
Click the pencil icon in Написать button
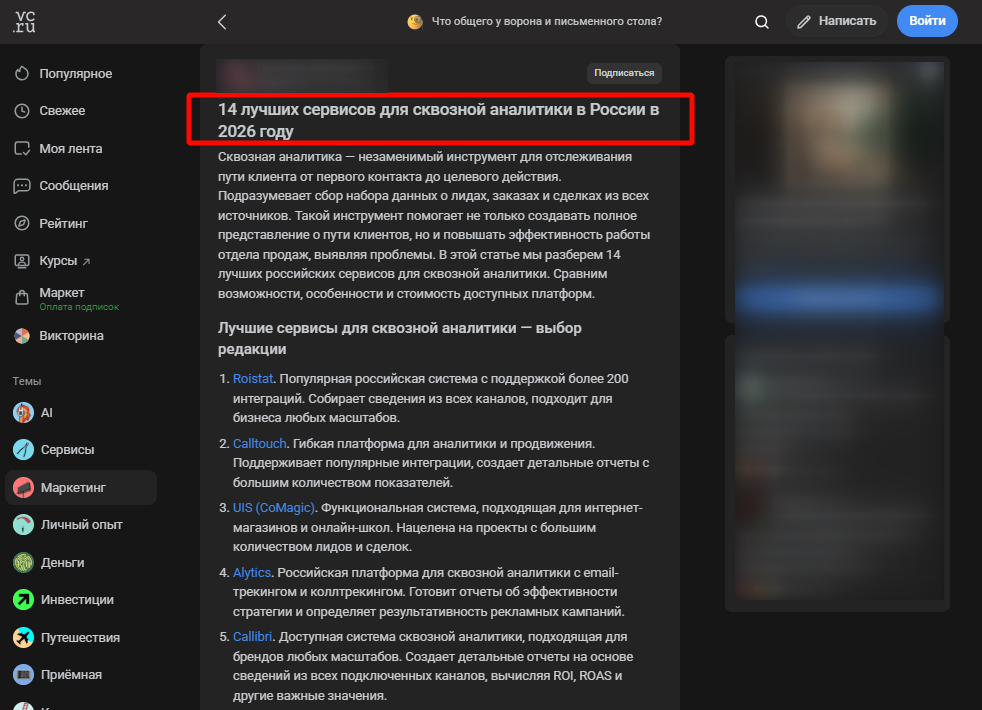804,22
